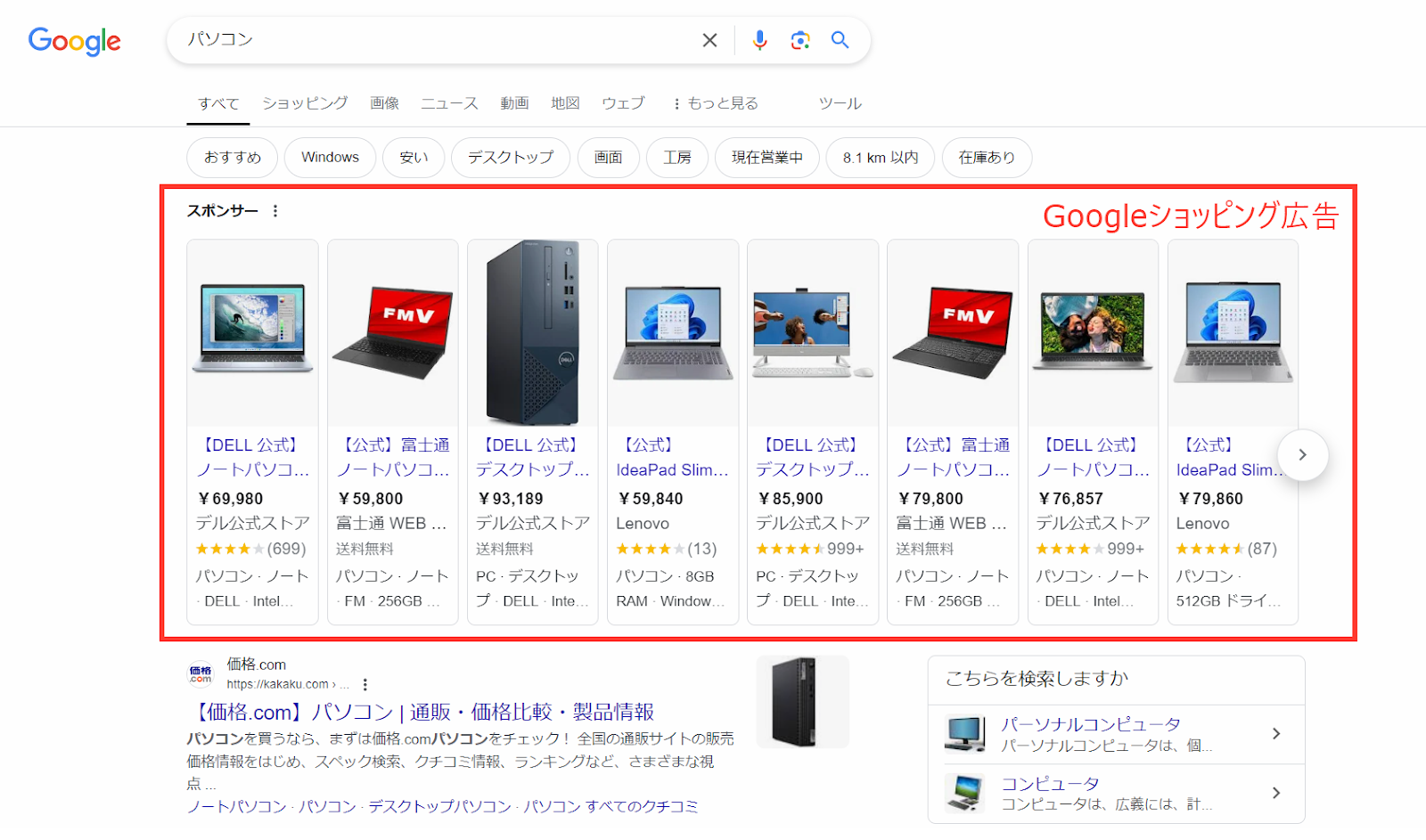Screen dimensions: 1426x840
Task: Follow the パソコン すべてのクチコミ sitelink
Action: 611,806
